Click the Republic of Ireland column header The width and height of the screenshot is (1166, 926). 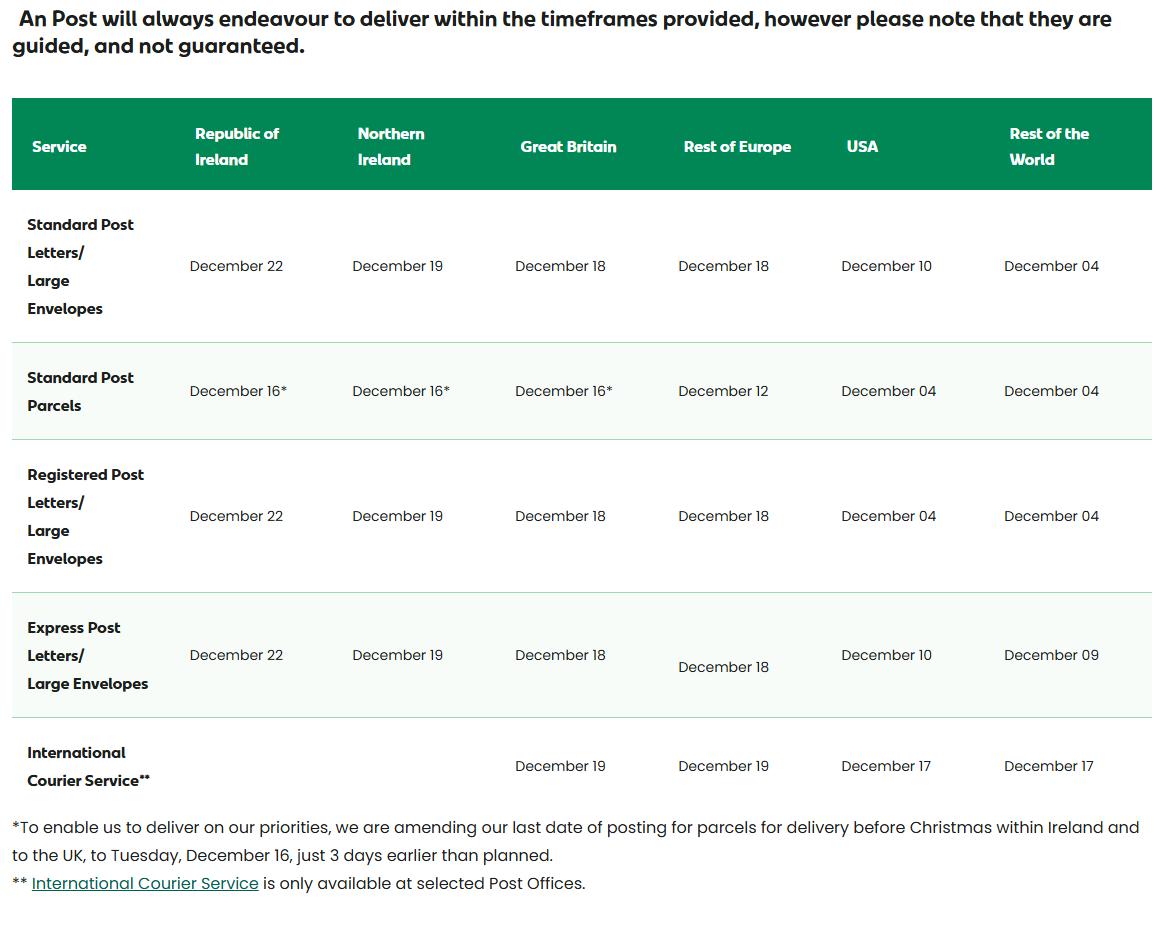pos(237,147)
